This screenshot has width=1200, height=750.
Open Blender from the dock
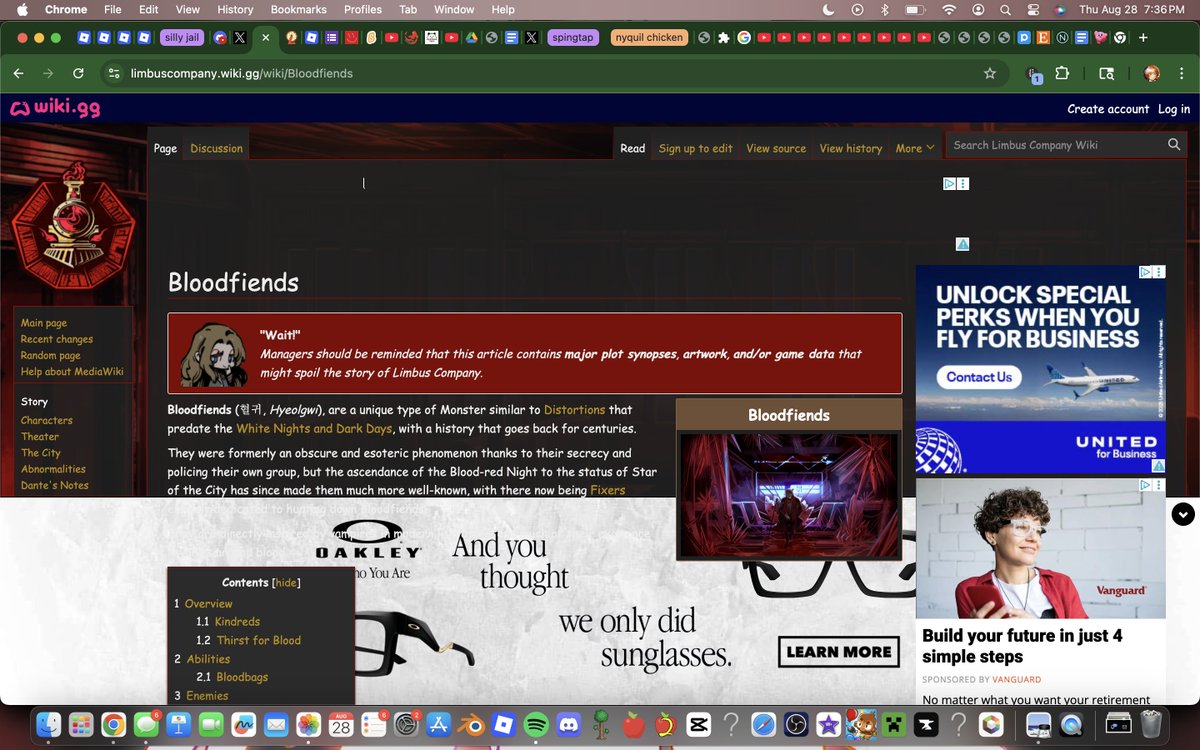tap(470, 723)
